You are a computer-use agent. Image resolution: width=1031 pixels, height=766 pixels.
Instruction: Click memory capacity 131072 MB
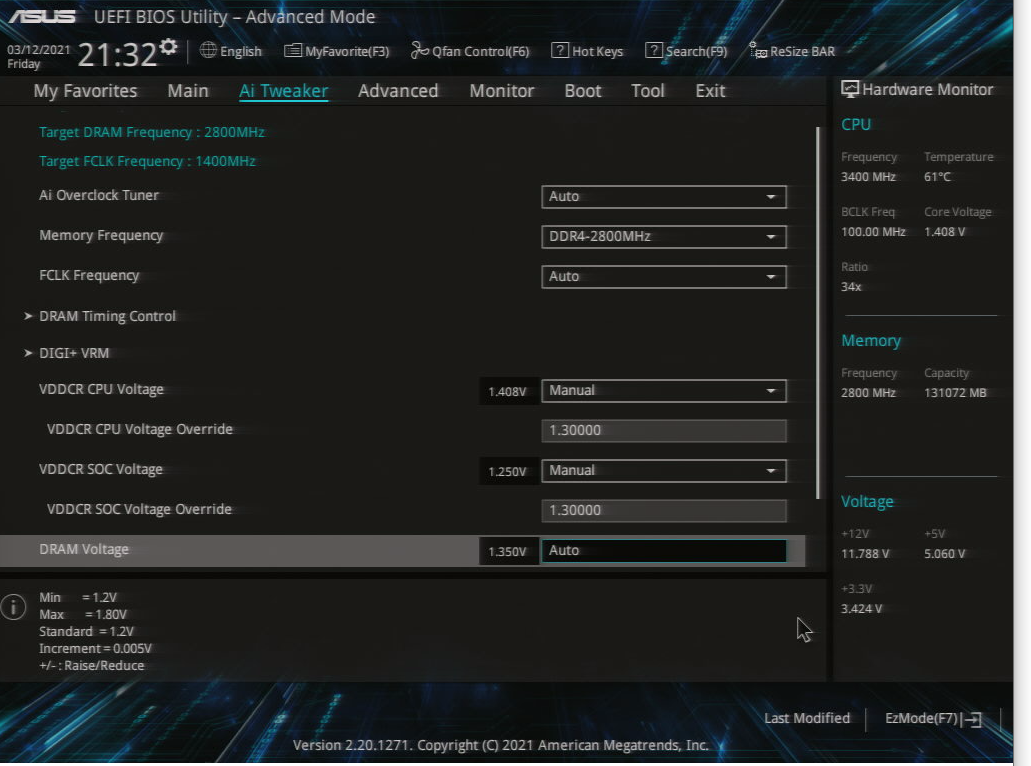[x=955, y=393]
